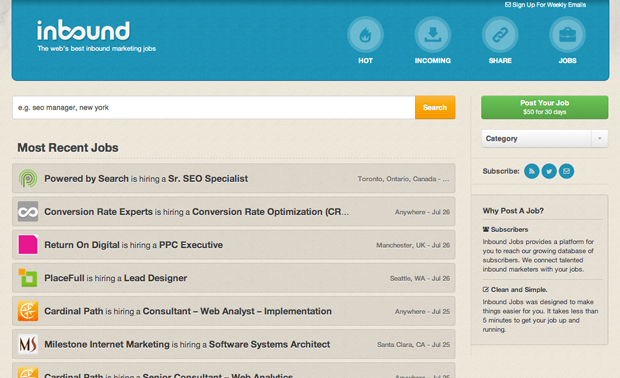
Task: Click the Powered by Search company name
Action: [x=86, y=179]
